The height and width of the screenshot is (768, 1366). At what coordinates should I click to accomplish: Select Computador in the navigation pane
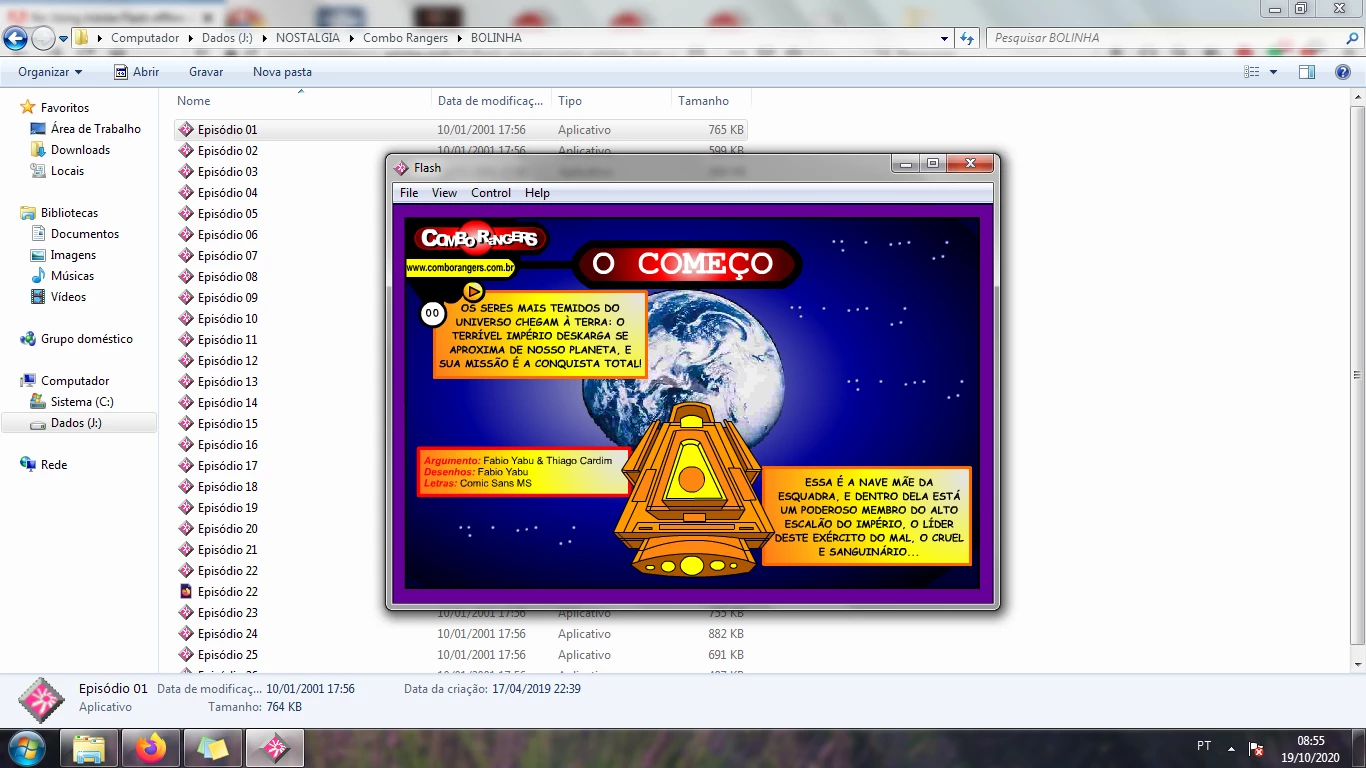(x=75, y=381)
